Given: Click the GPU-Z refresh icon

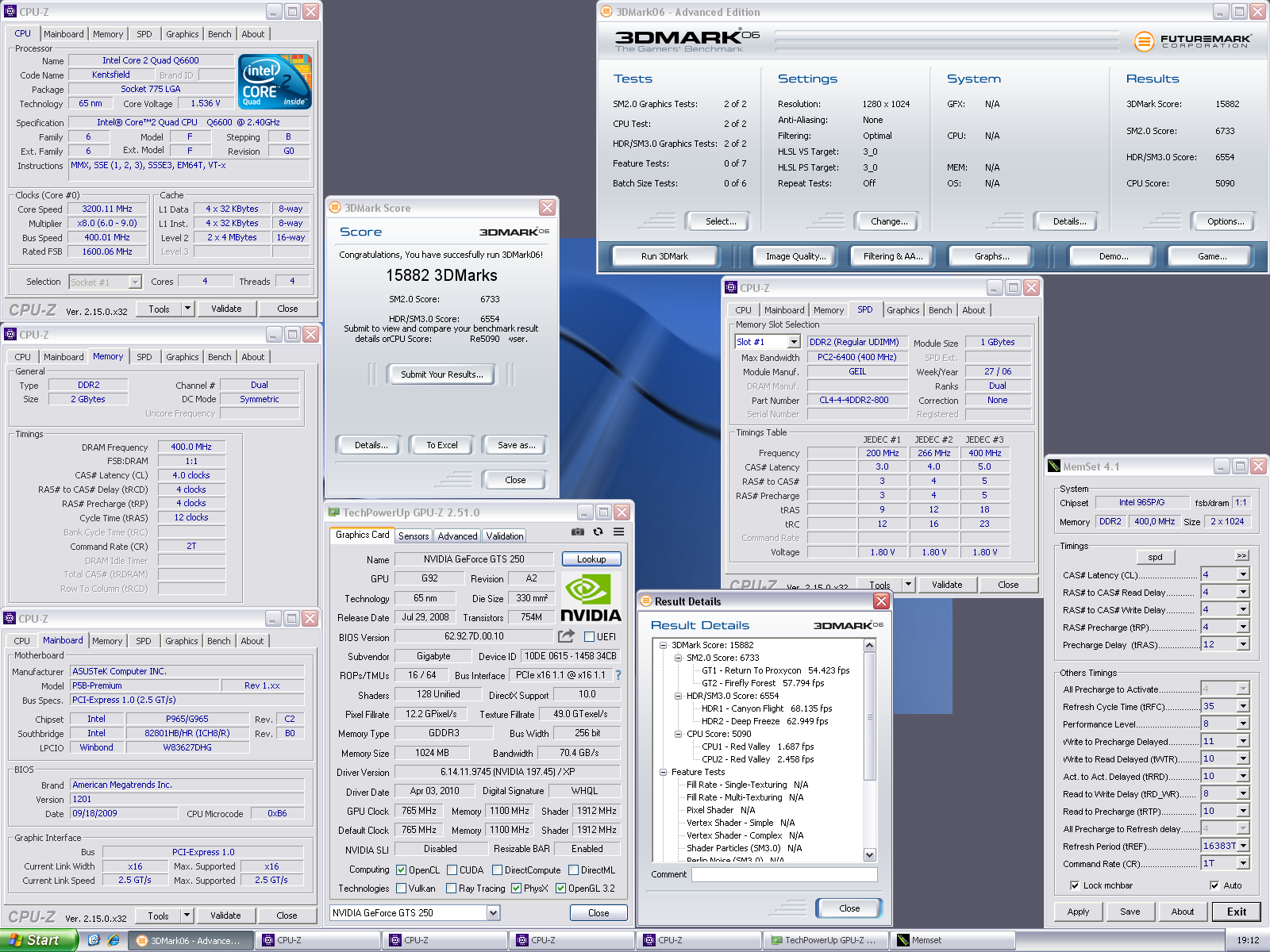Looking at the screenshot, I should (x=598, y=532).
